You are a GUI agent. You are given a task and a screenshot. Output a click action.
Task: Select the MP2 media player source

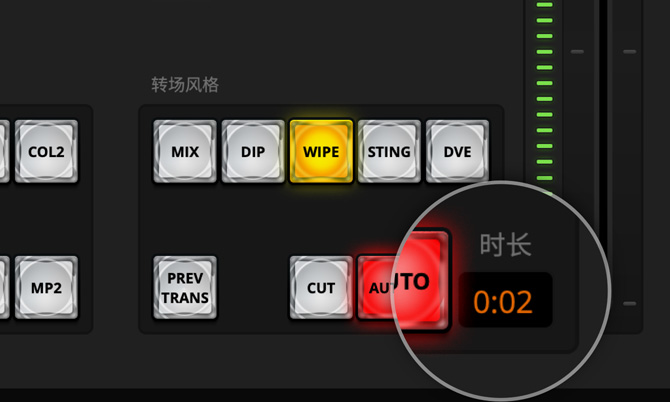pos(46,288)
